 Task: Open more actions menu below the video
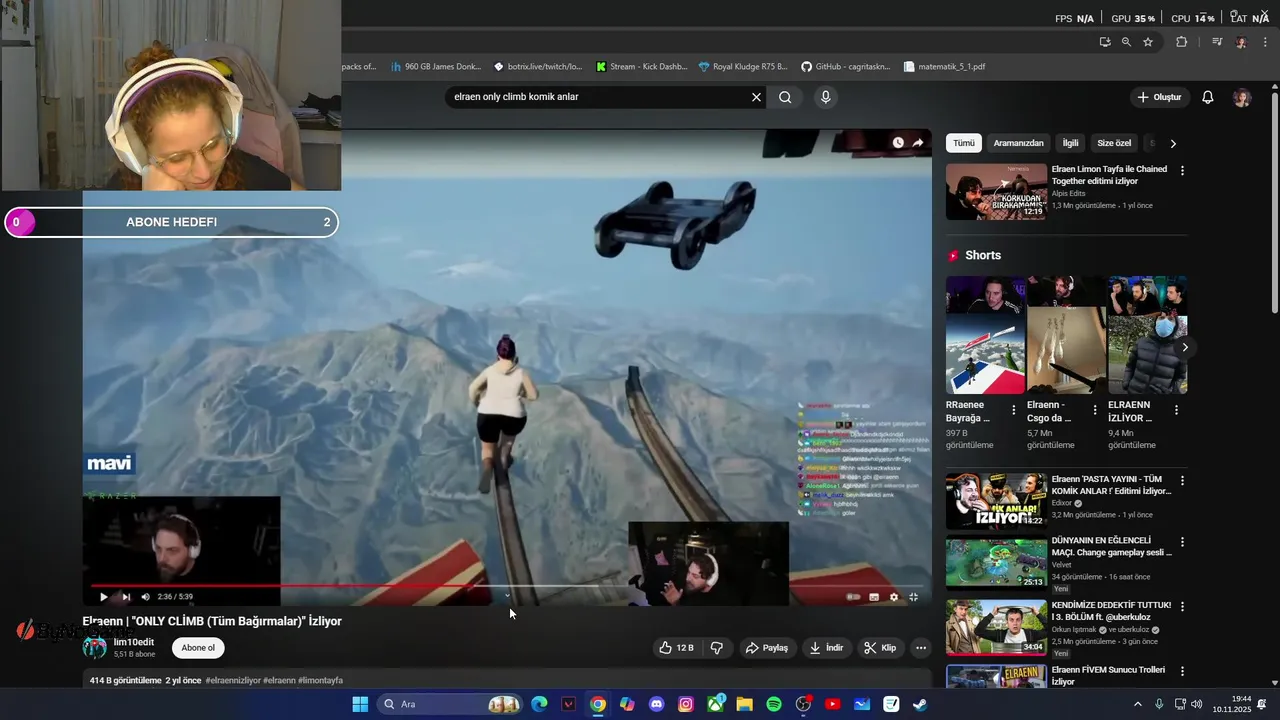click(921, 648)
